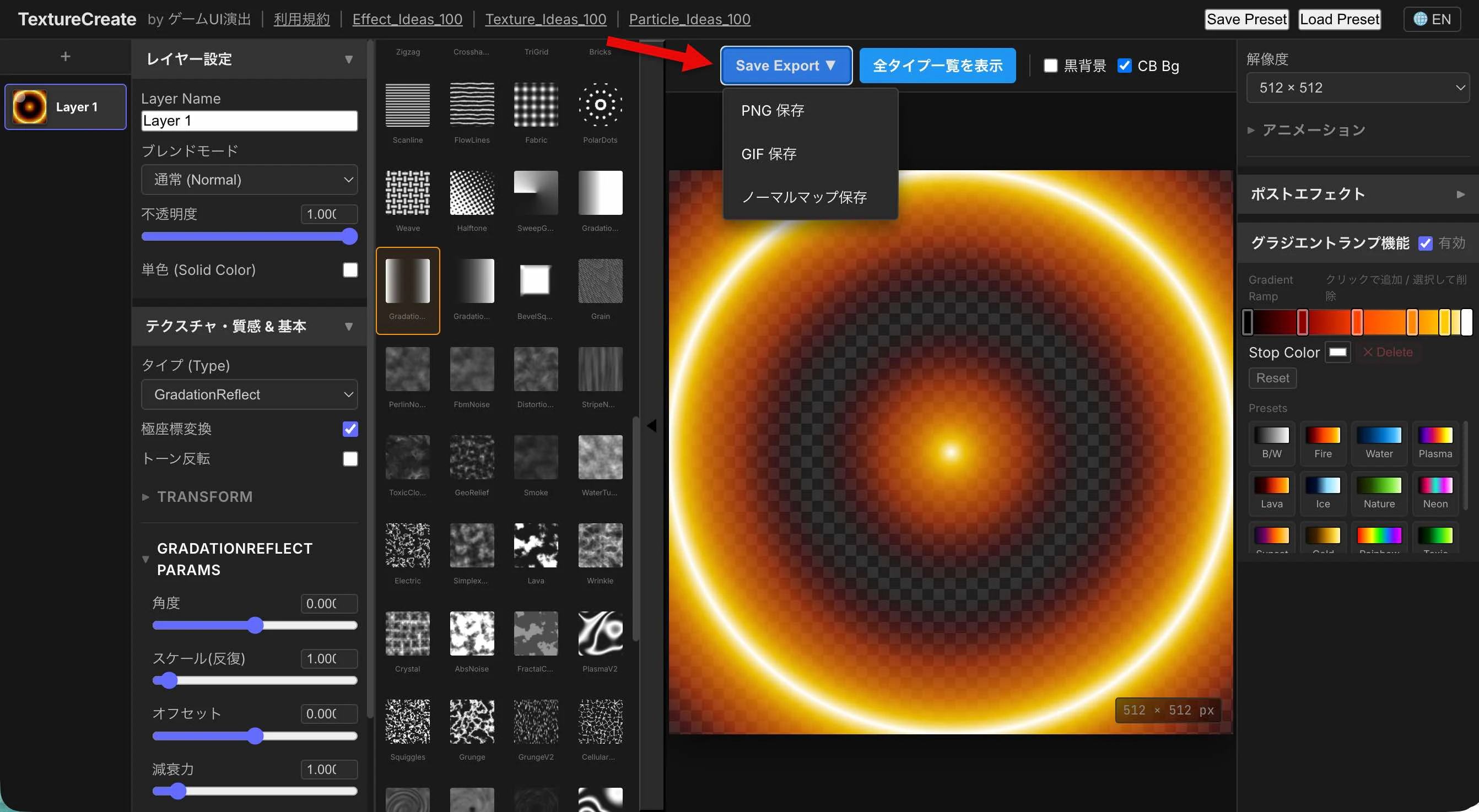The image size is (1479, 812).
Task: Open the 利用規約 terms link
Action: pyautogui.click(x=301, y=19)
